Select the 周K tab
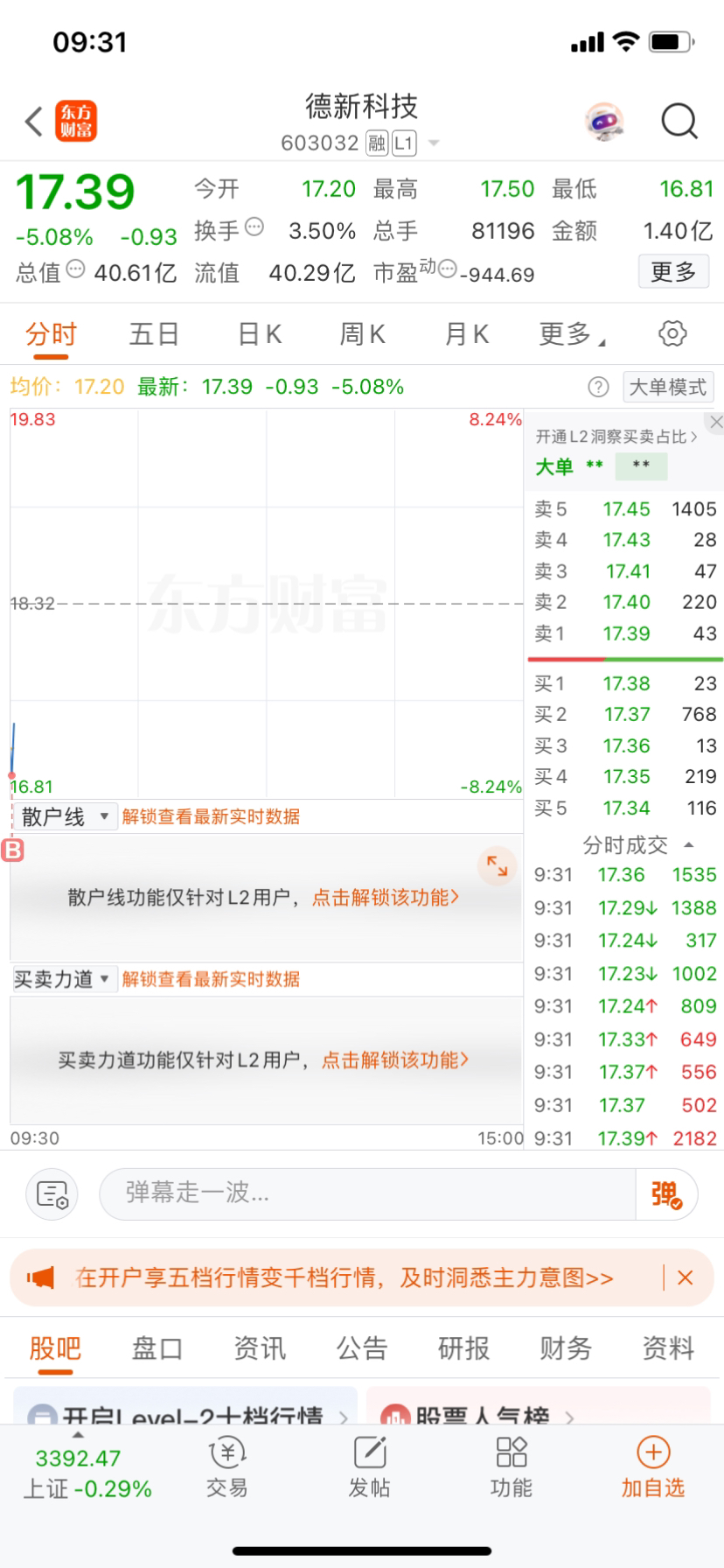 pyautogui.click(x=363, y=334)
